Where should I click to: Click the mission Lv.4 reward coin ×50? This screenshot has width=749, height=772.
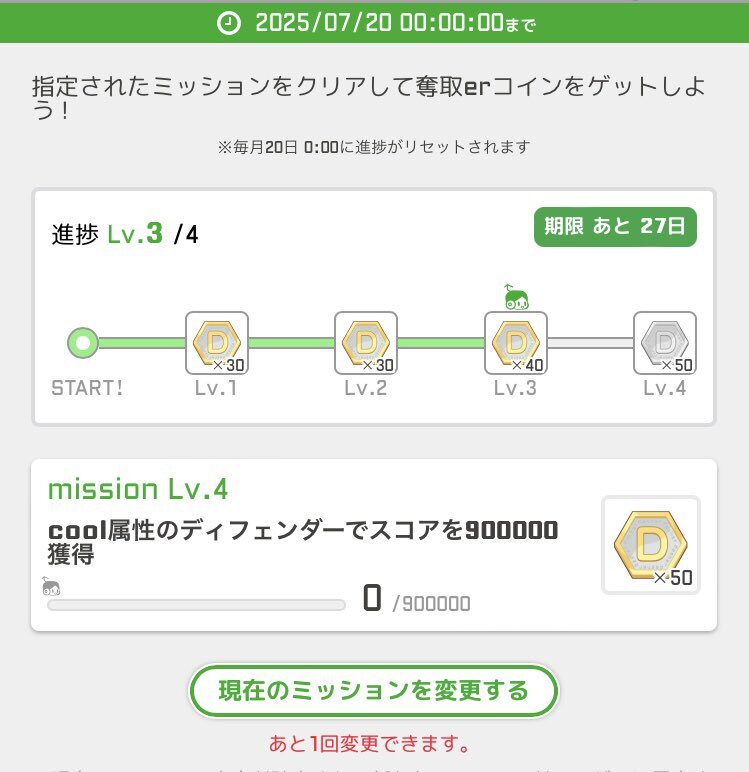point(651,545)
